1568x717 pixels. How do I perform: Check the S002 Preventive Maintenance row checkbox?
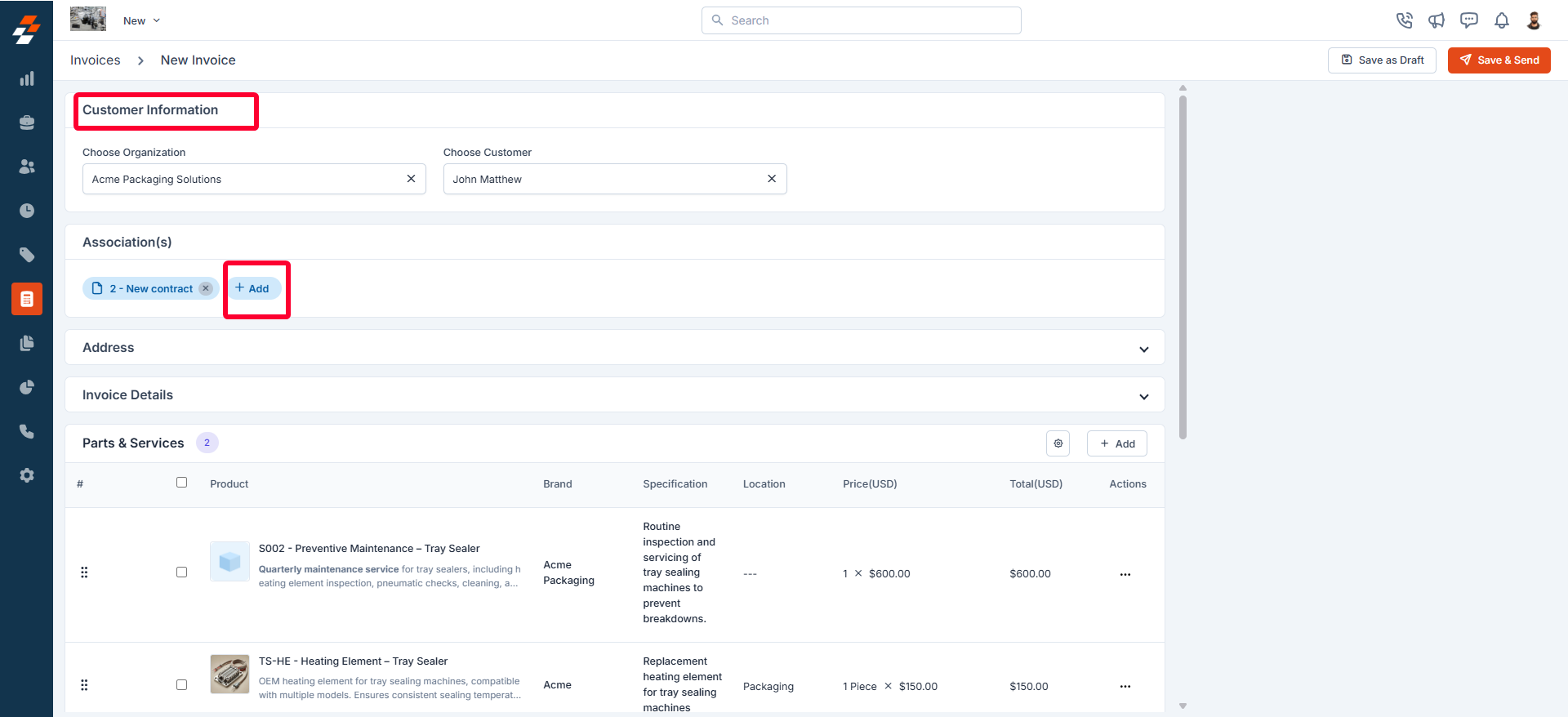pyautogui.click(x=181, y=572)
